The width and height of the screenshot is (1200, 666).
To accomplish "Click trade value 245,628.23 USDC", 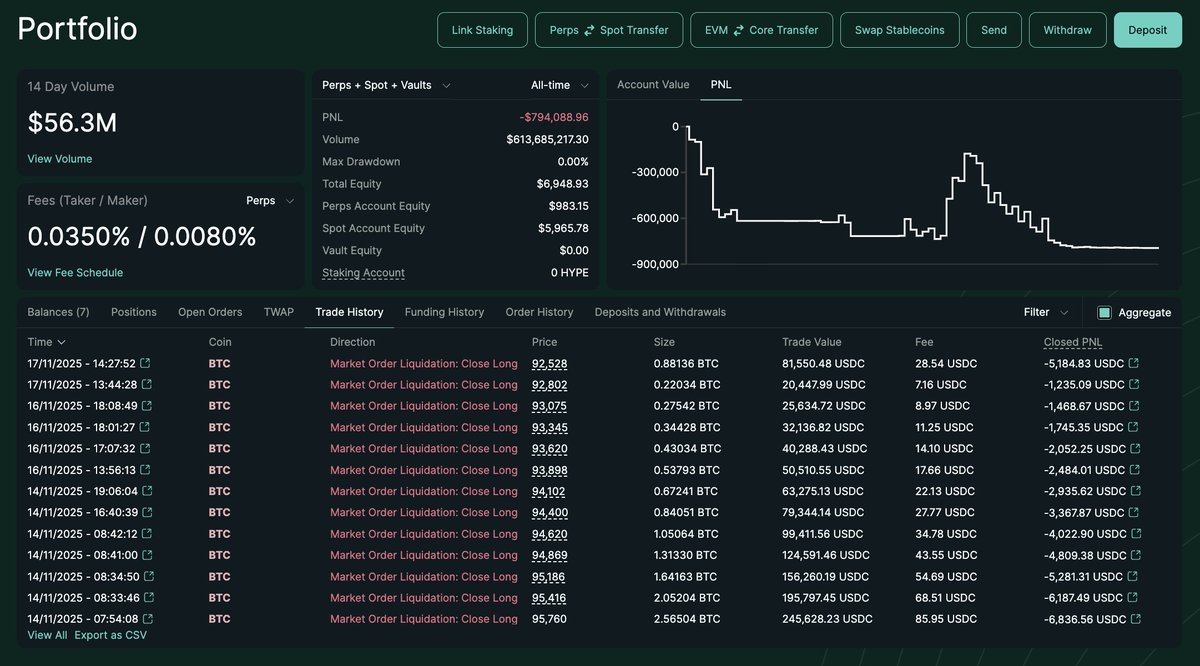I will coord(827,619).
